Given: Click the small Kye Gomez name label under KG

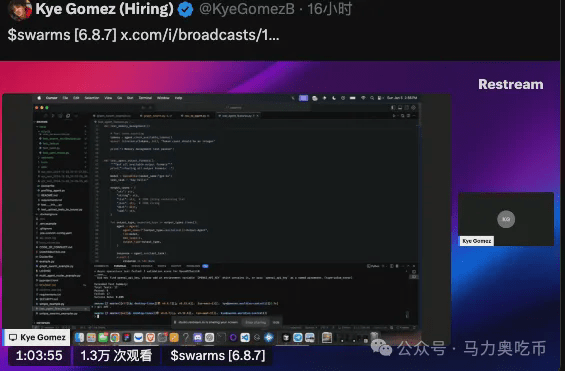Looking at the screenshot, I should point(476,241).
